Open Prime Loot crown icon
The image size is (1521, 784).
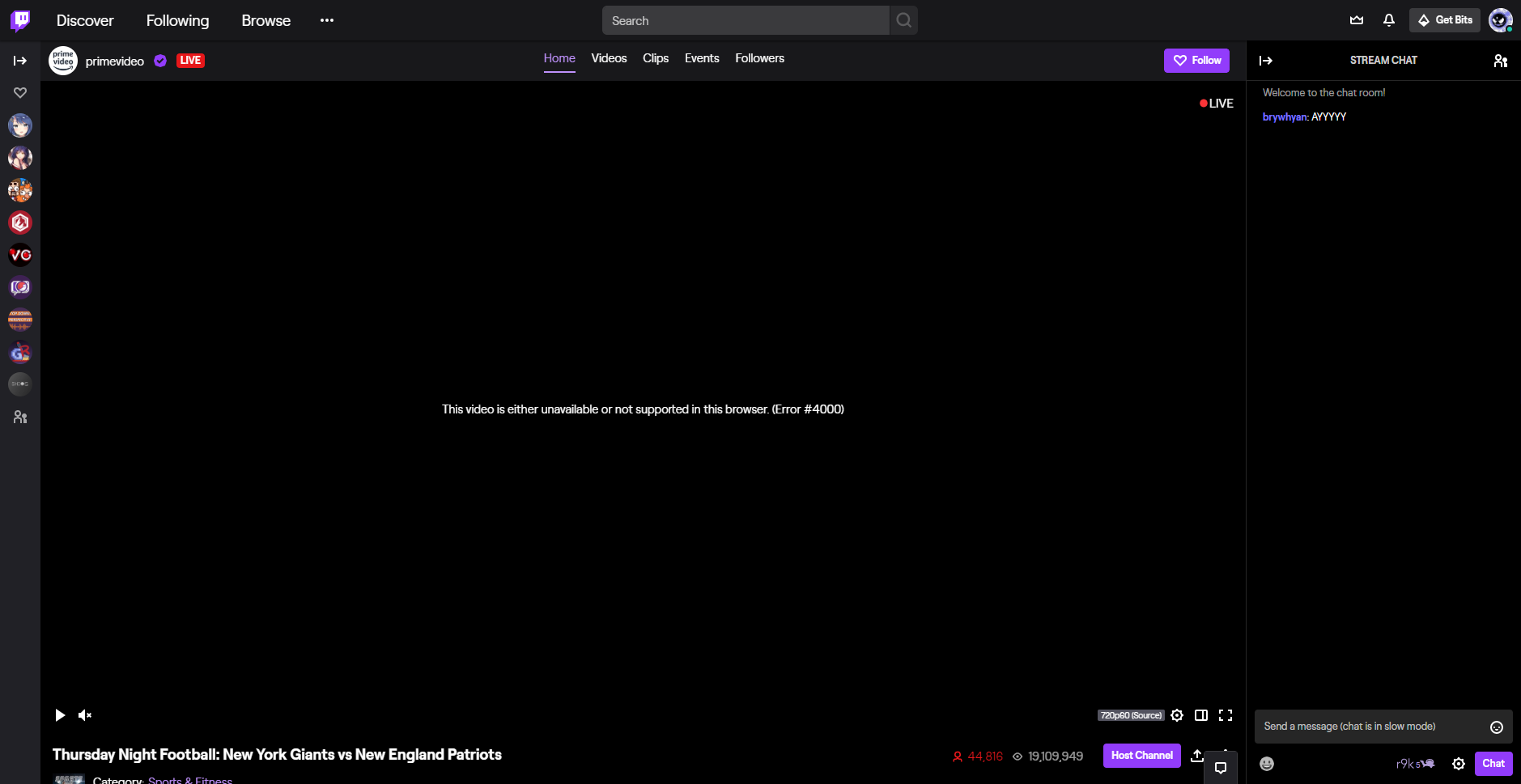(x=1357, y=20)
